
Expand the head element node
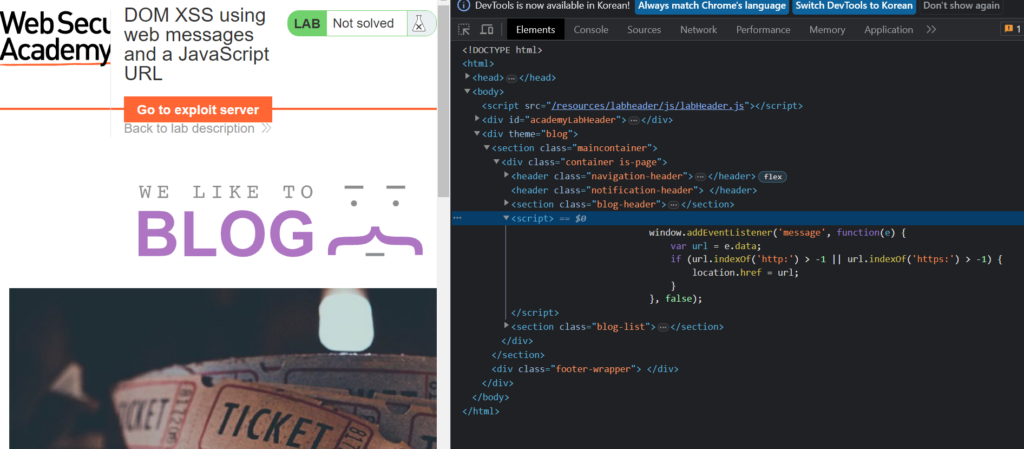click(468, 77)
